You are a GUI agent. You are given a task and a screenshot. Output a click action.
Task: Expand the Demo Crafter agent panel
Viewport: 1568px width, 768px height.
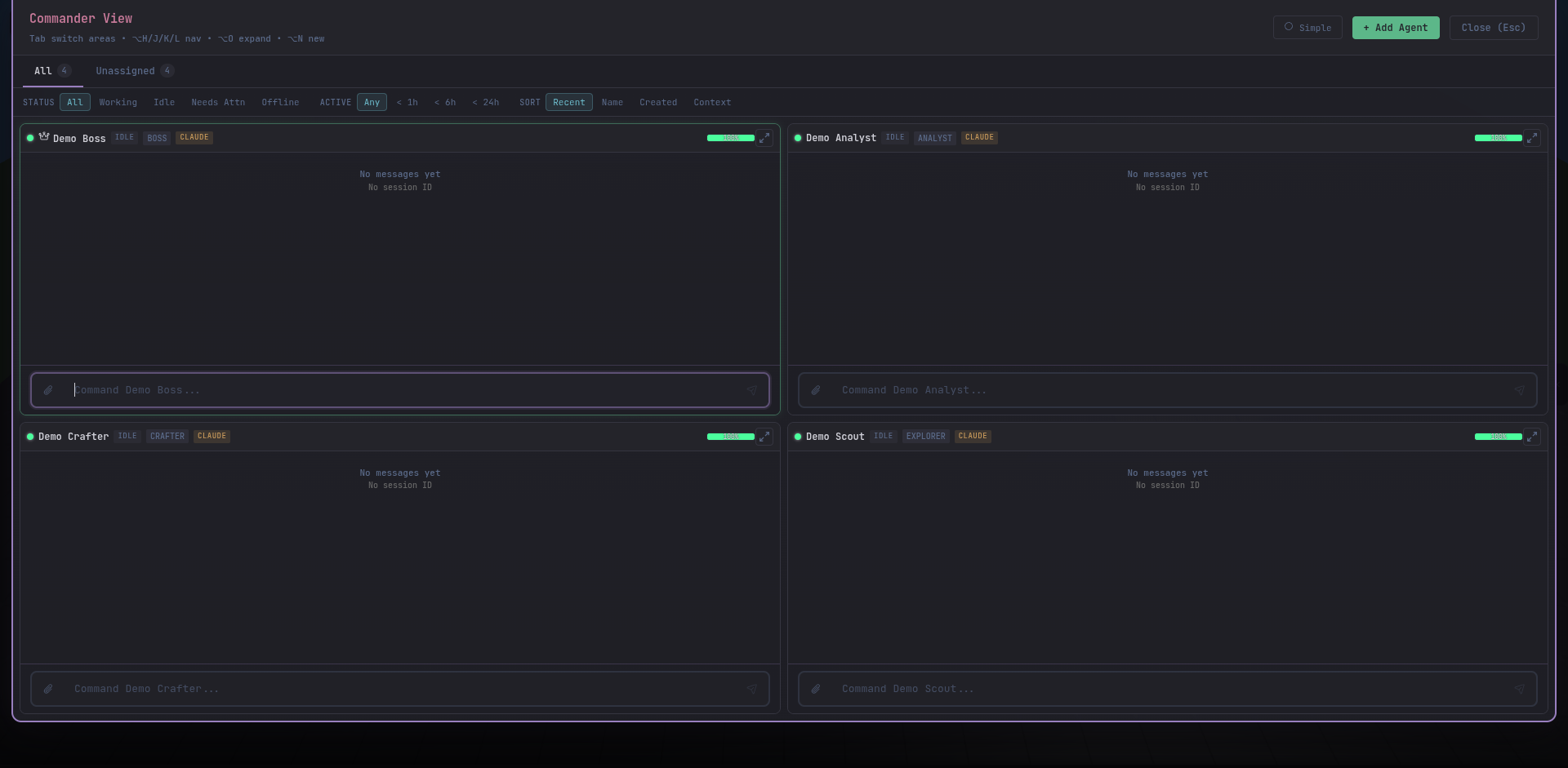click(764, 437)
